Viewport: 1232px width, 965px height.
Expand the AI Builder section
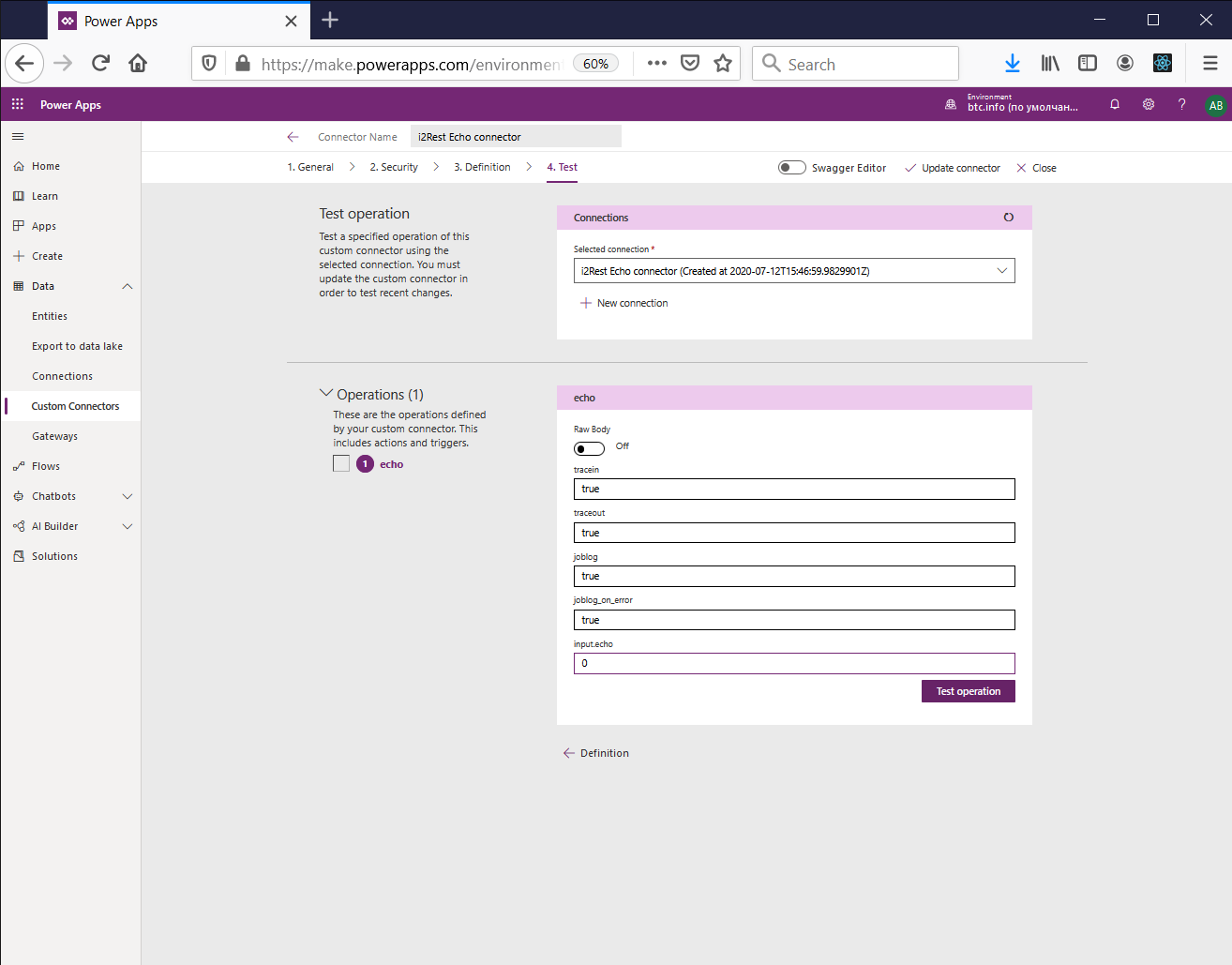click(128, 526)
